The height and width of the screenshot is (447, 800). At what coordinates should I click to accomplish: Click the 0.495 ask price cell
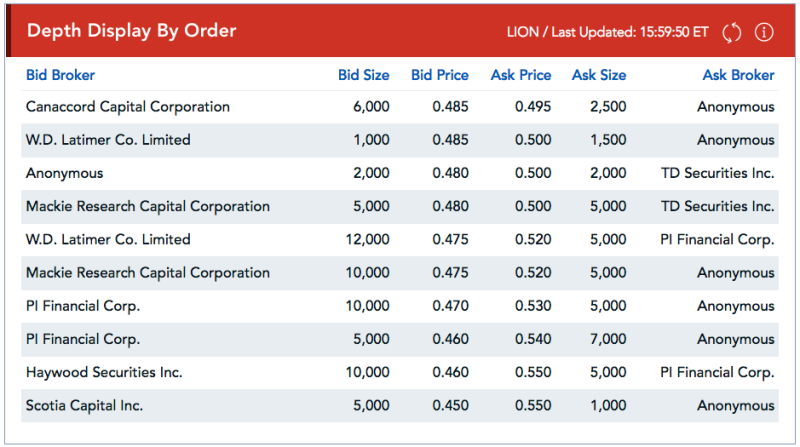(x=533, y=107)
